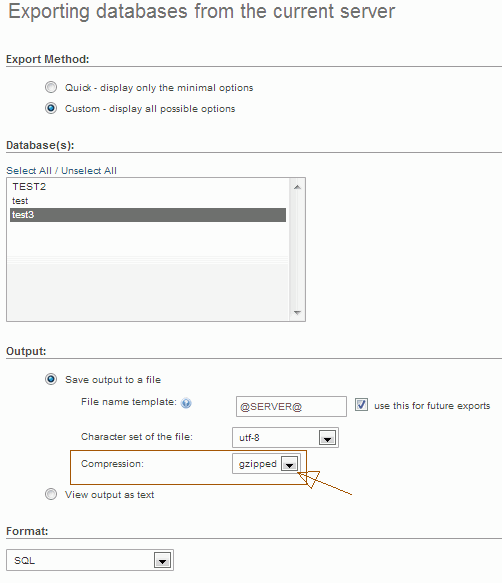Image resolution: width=502 pixels, height=583 pixels.
Task: Choose the Save output to a file option
Action: click(51, 379)
